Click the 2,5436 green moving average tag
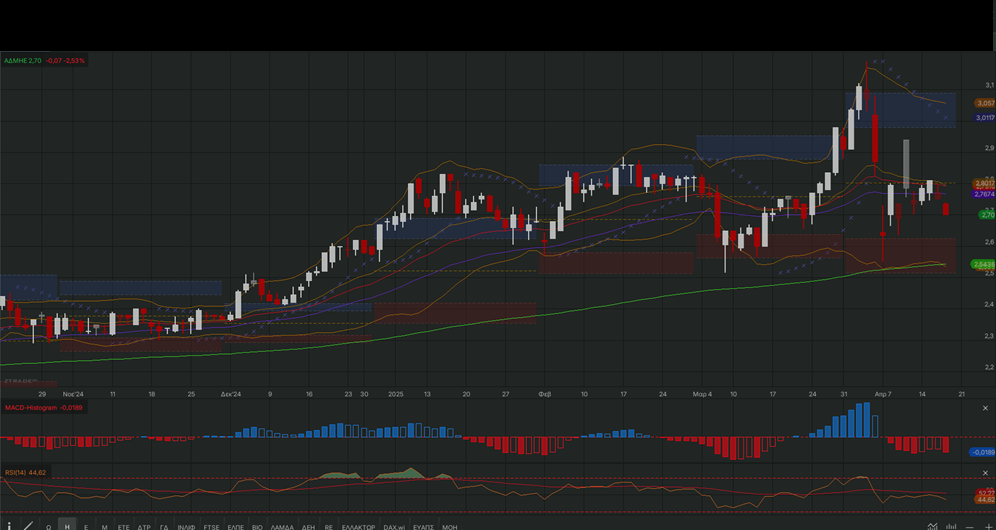This screenshot has width=996, height=530. point(984,264)
